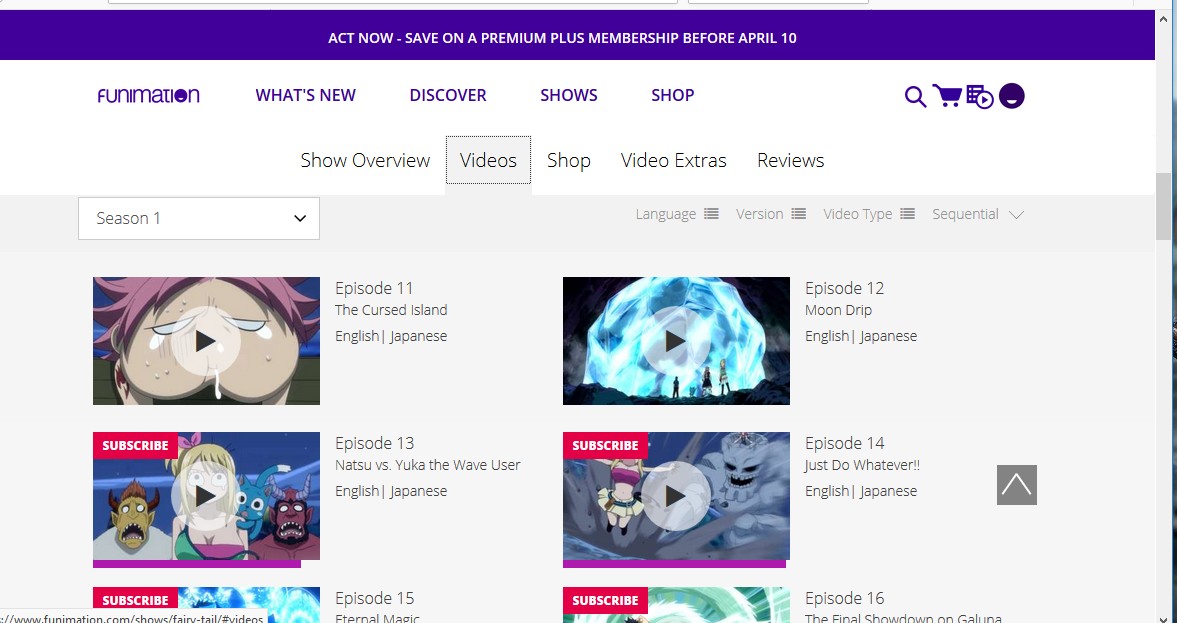
Task: Open the Episode 13 thumbnail image
Action: [x=206, y=495]
